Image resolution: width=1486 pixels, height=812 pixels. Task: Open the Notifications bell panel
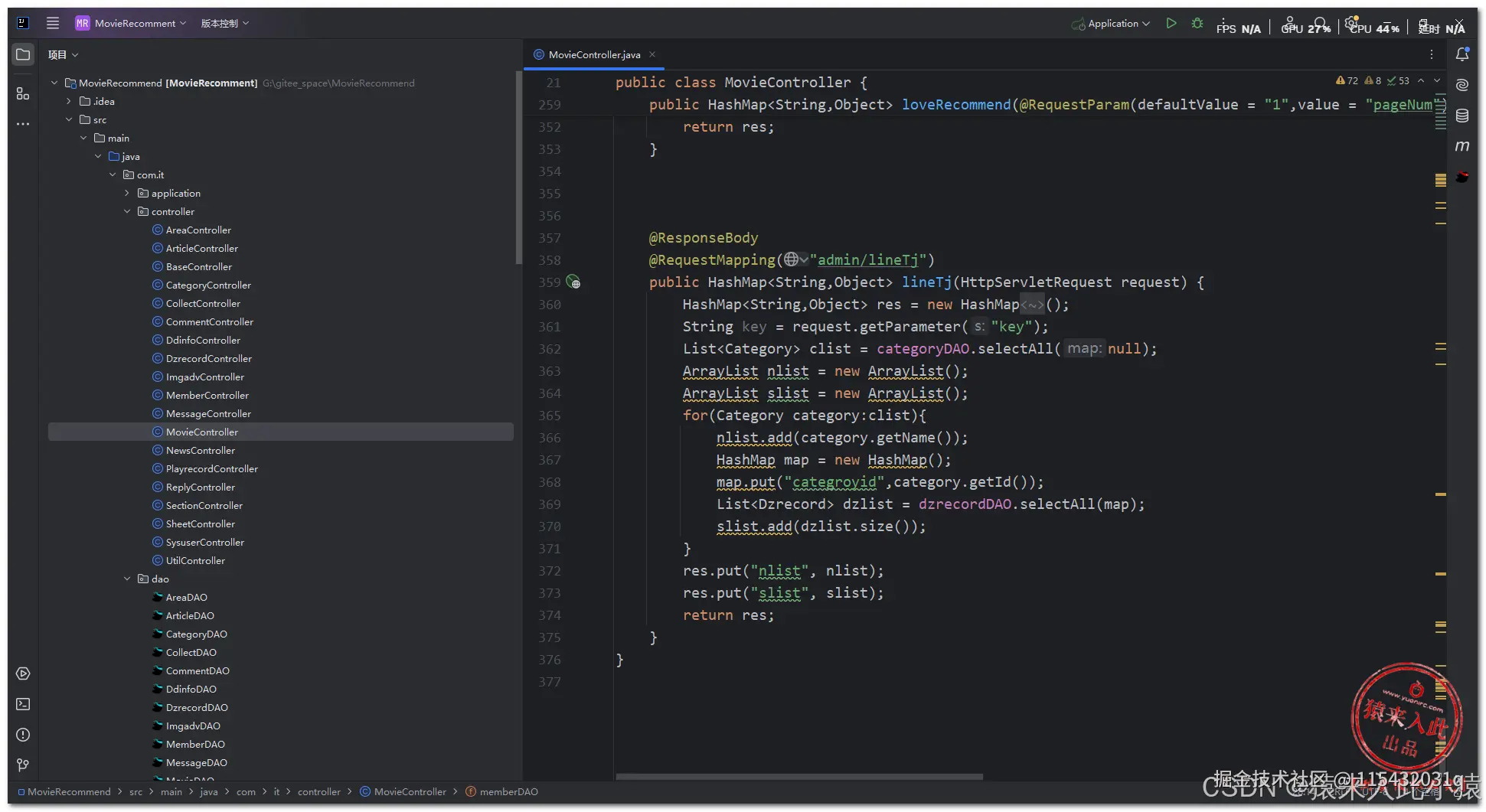click(1462, 54)
